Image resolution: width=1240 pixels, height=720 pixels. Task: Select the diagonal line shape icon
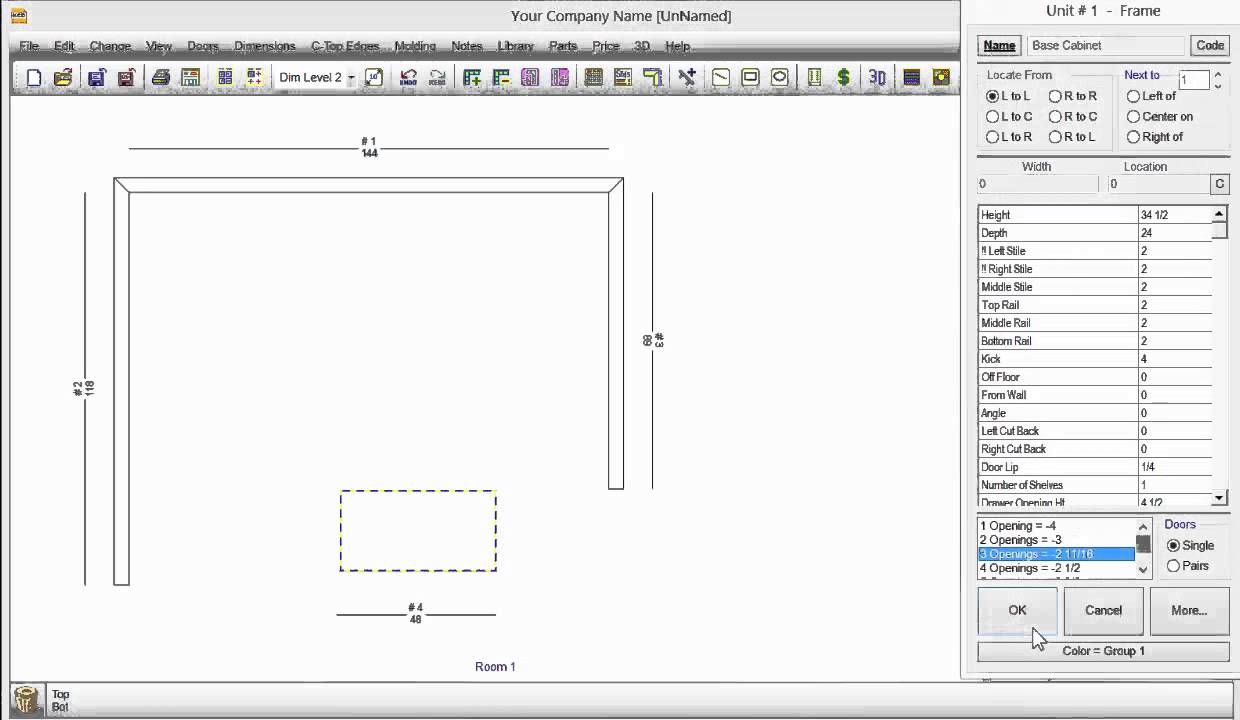[721, 77]
